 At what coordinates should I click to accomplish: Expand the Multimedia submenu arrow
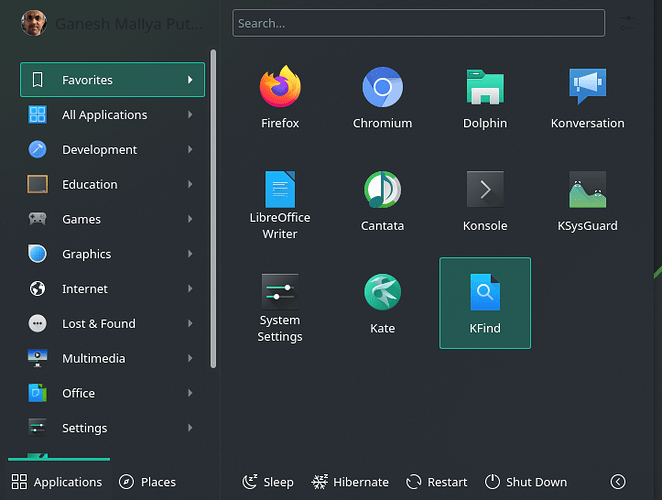(x=190, y=358)
